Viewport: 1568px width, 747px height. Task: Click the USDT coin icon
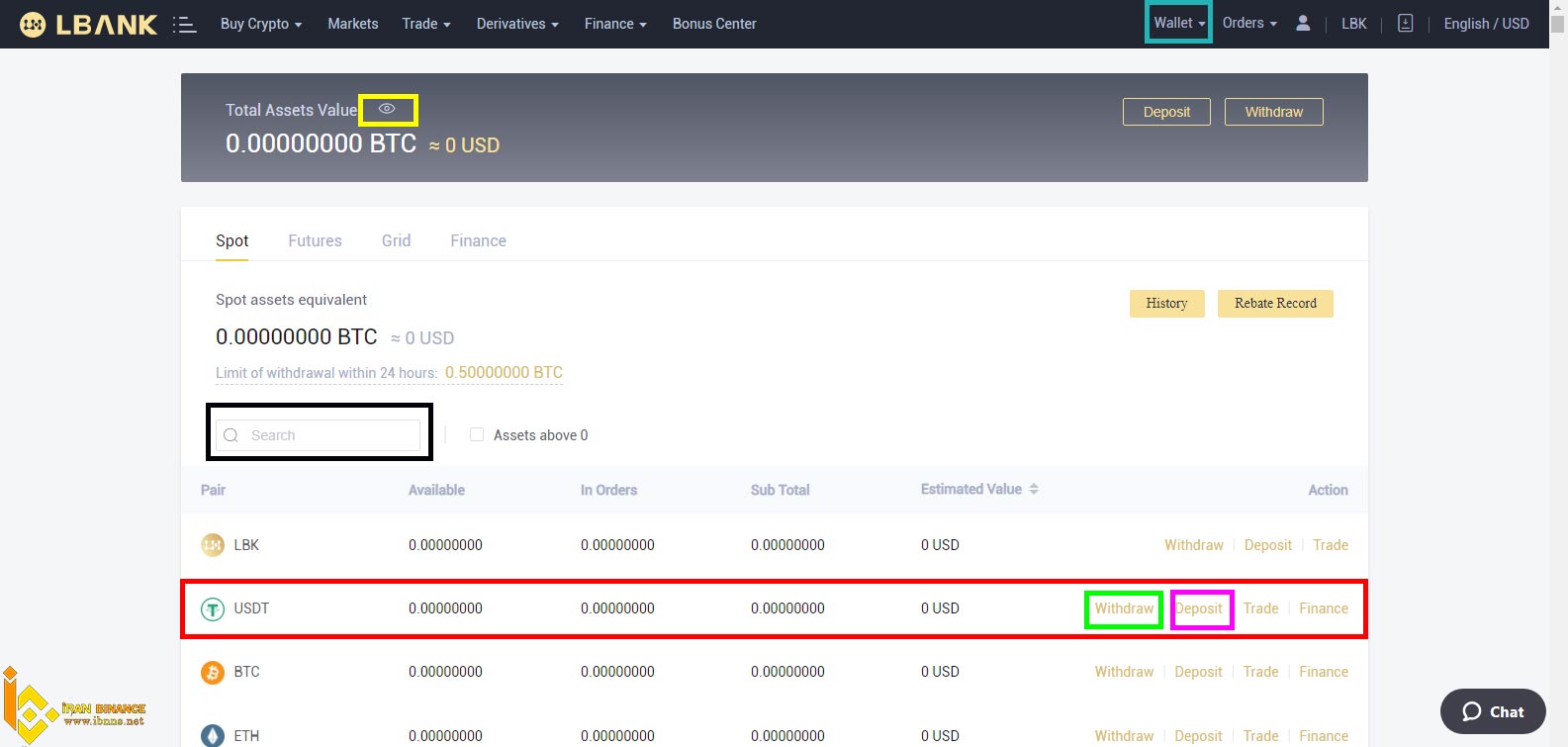(213, 609)
